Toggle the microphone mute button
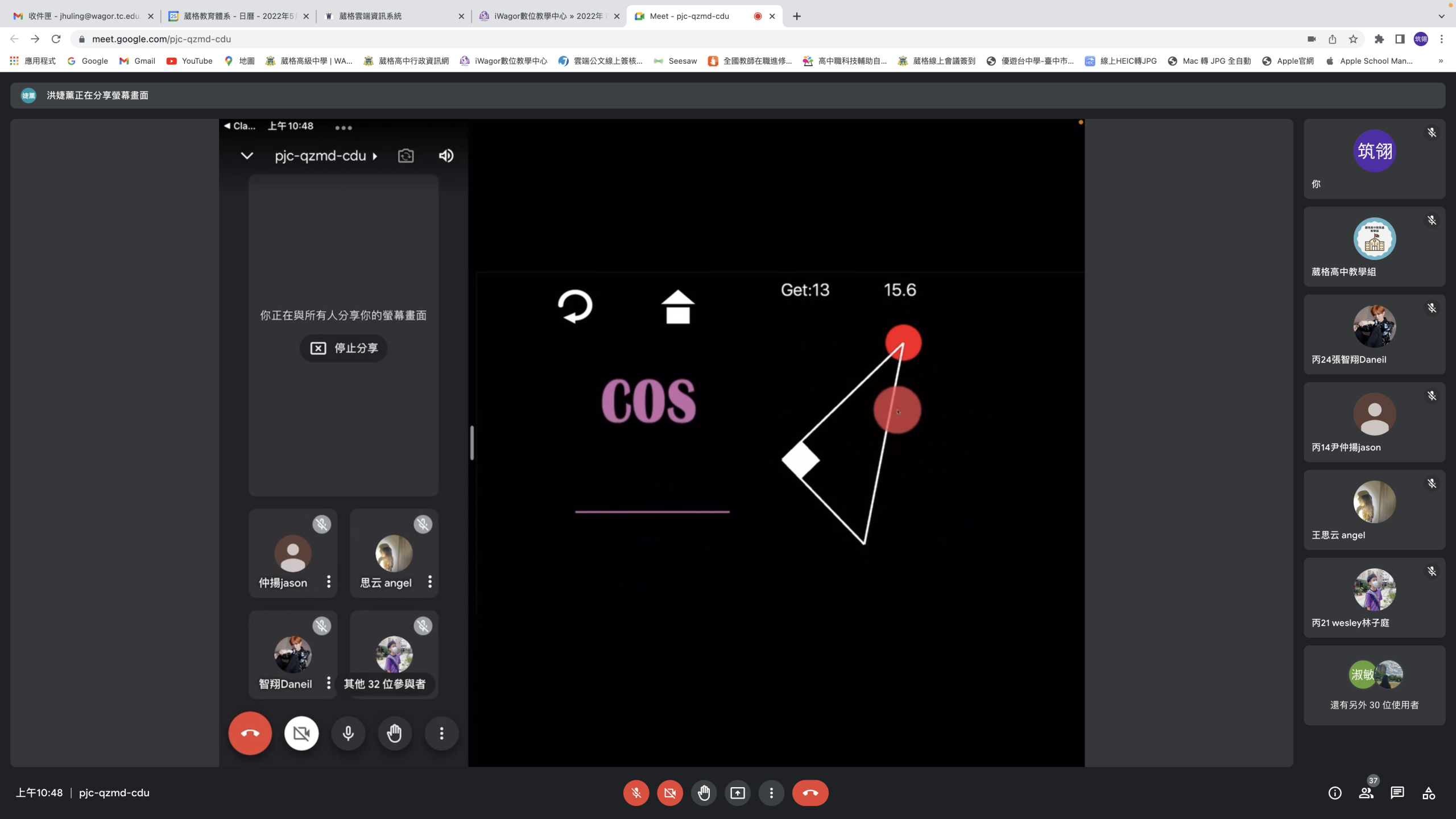This screenshot has height=819, width=1456. click(636, 793)
